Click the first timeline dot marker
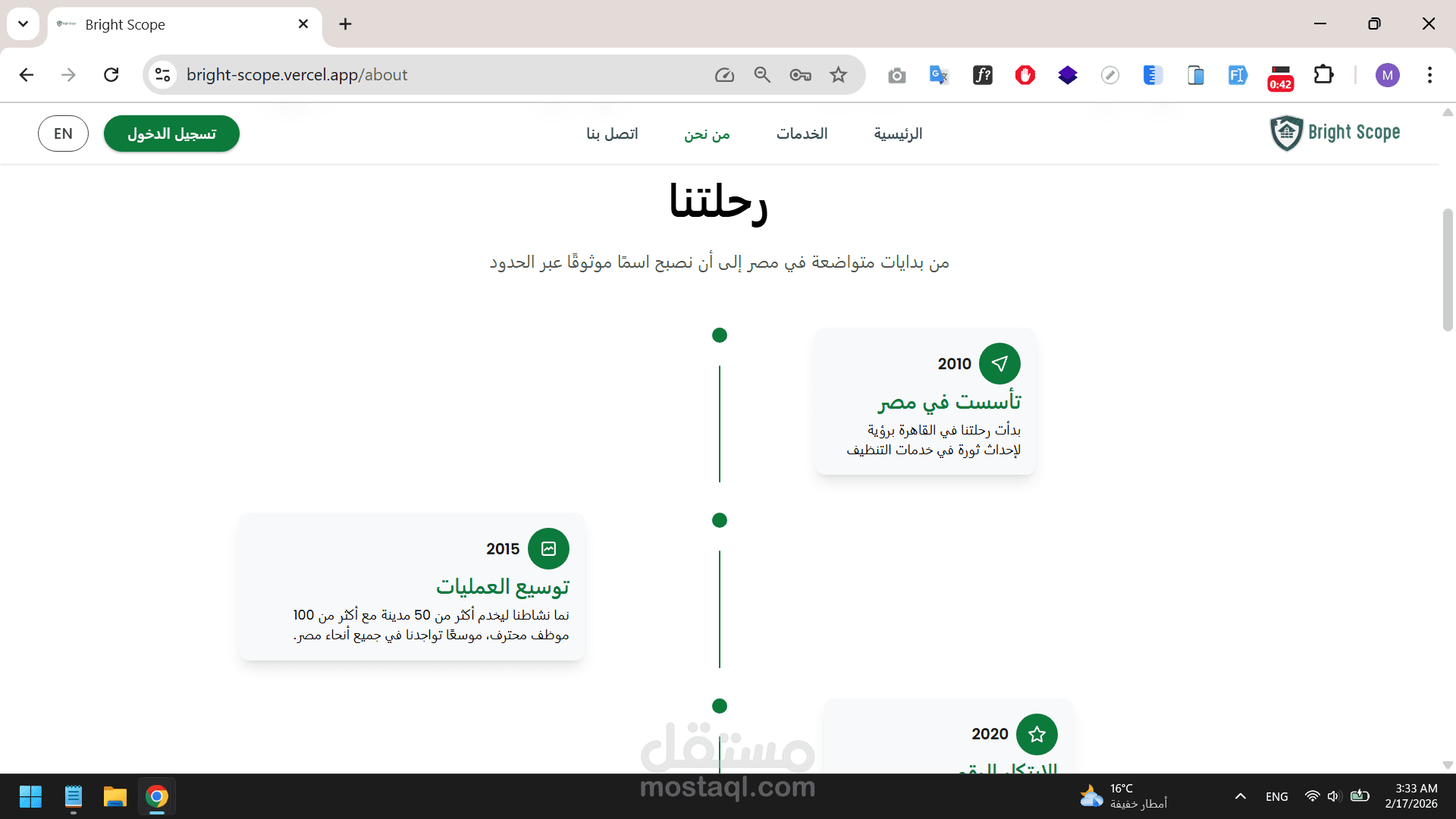This screenshot has height=819, width=1456. 720,335
